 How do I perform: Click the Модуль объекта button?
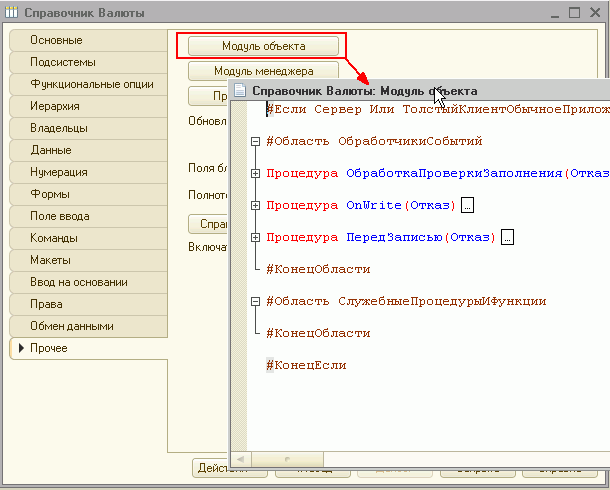pyautogui.click(x=263, y=46)
